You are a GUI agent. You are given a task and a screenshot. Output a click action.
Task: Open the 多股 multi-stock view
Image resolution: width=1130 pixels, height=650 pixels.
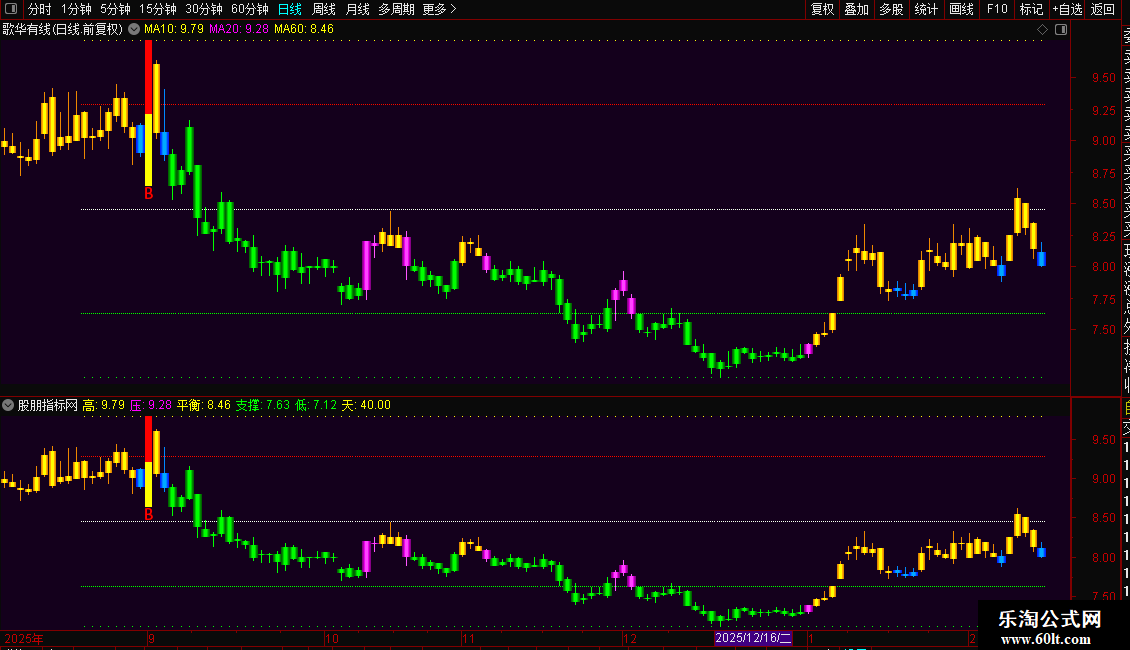click(x=891, y=9)
